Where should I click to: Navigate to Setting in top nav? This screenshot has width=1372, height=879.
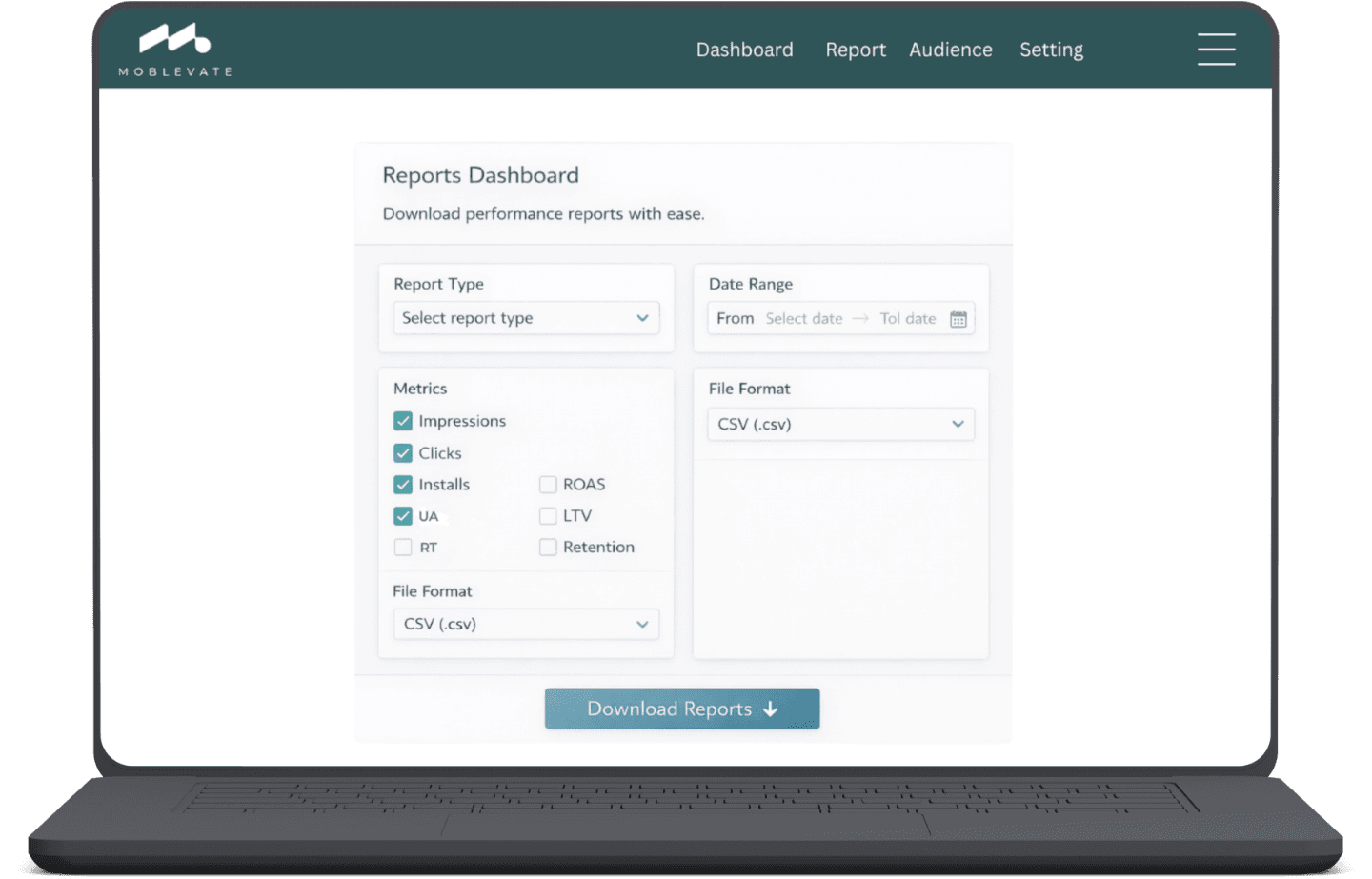pos(1051,50)
